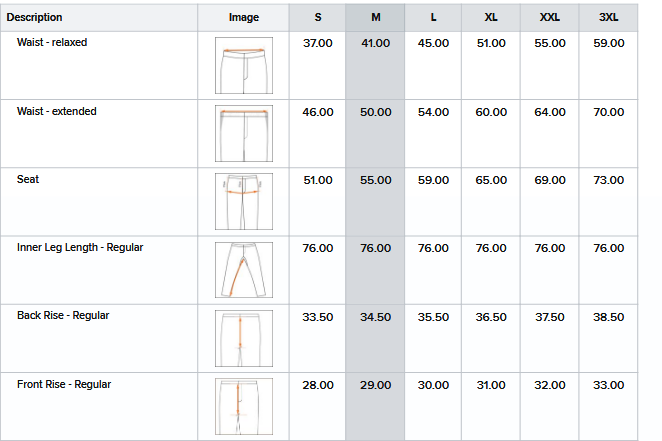This screenshot has height=441, width=662.
Task: Select the S size column header
Action: (318, 17)
